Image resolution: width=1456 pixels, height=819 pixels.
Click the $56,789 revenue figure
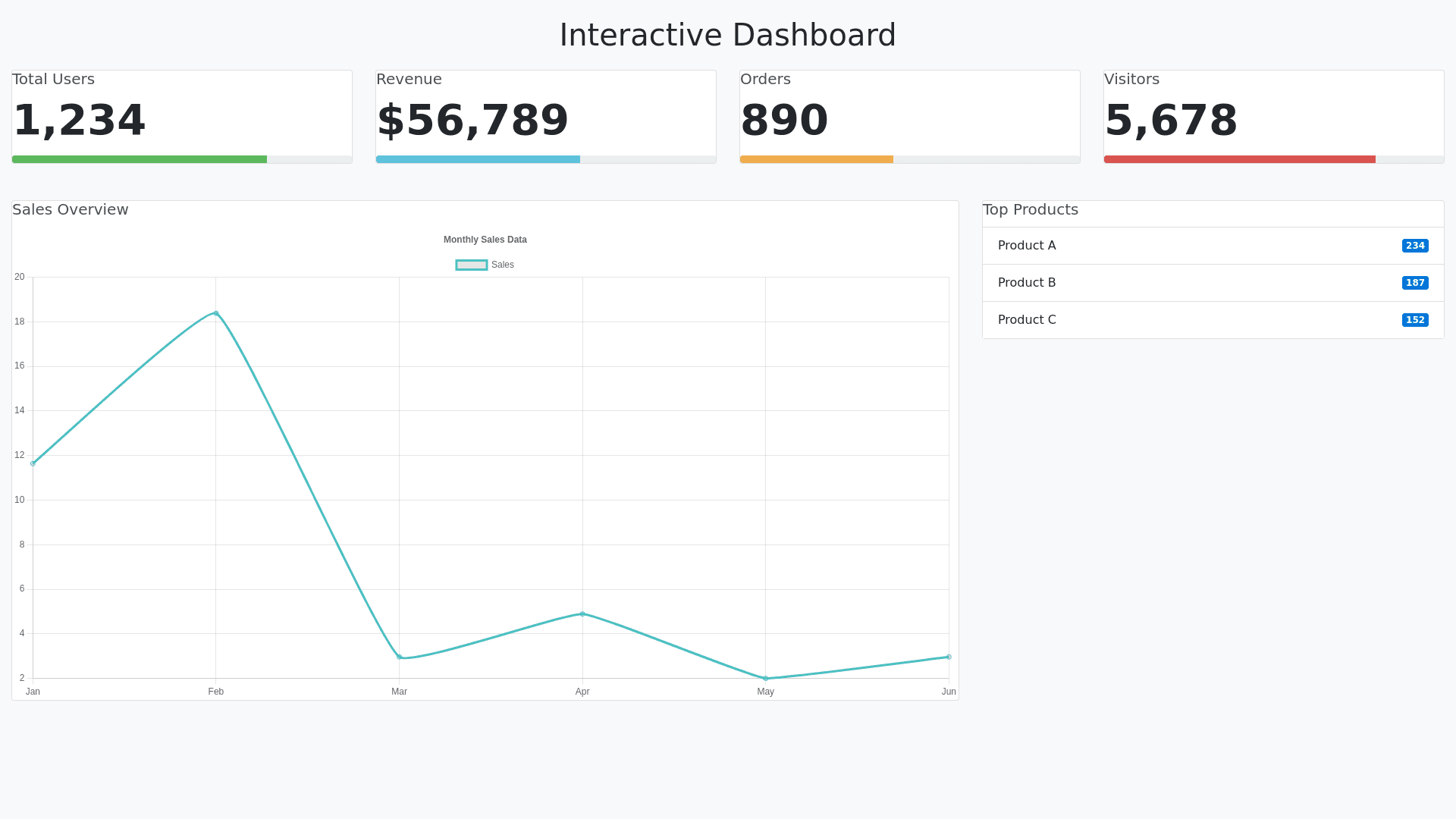(472, 121)
